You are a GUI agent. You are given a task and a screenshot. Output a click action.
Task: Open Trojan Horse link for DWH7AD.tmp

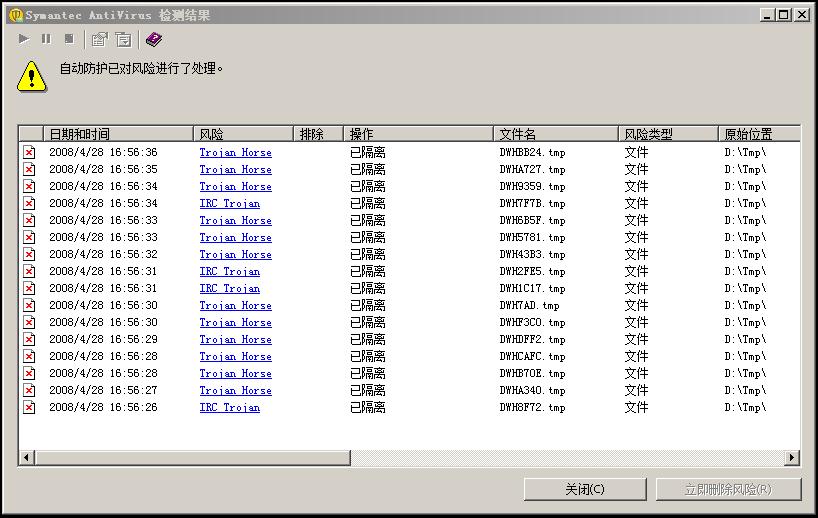coord(236,306)
